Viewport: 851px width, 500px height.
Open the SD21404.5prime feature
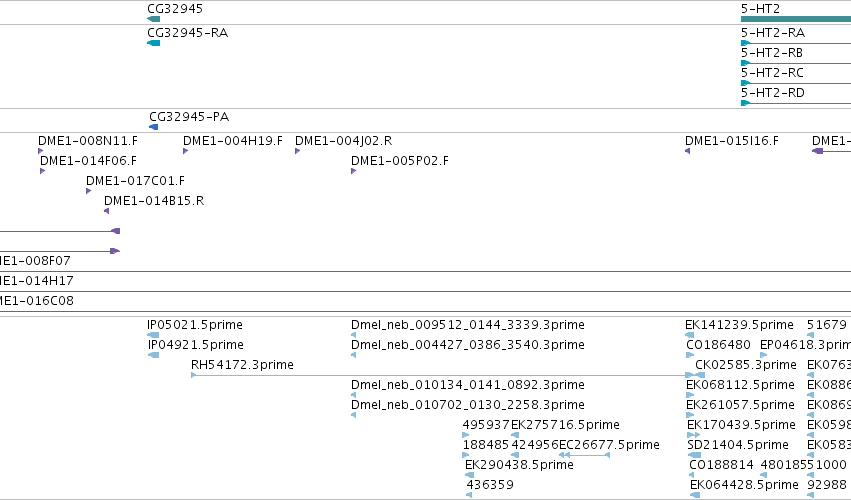click(738, 445)
